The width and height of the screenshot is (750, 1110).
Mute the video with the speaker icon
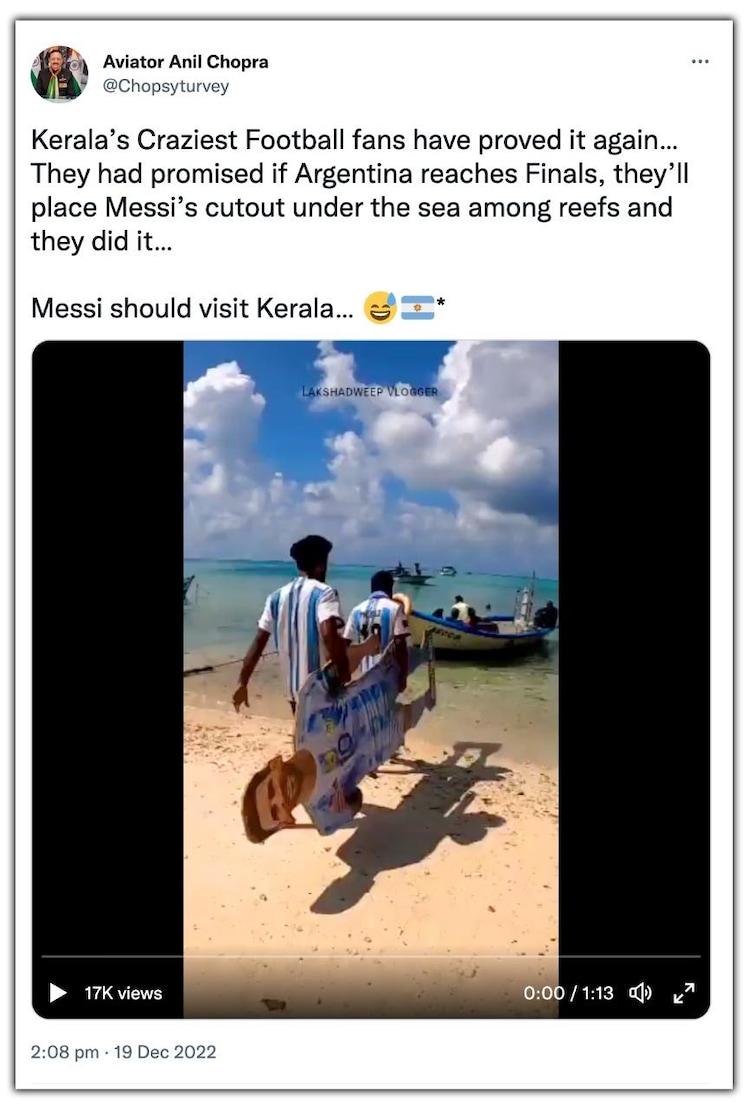[x=640, y=992]
